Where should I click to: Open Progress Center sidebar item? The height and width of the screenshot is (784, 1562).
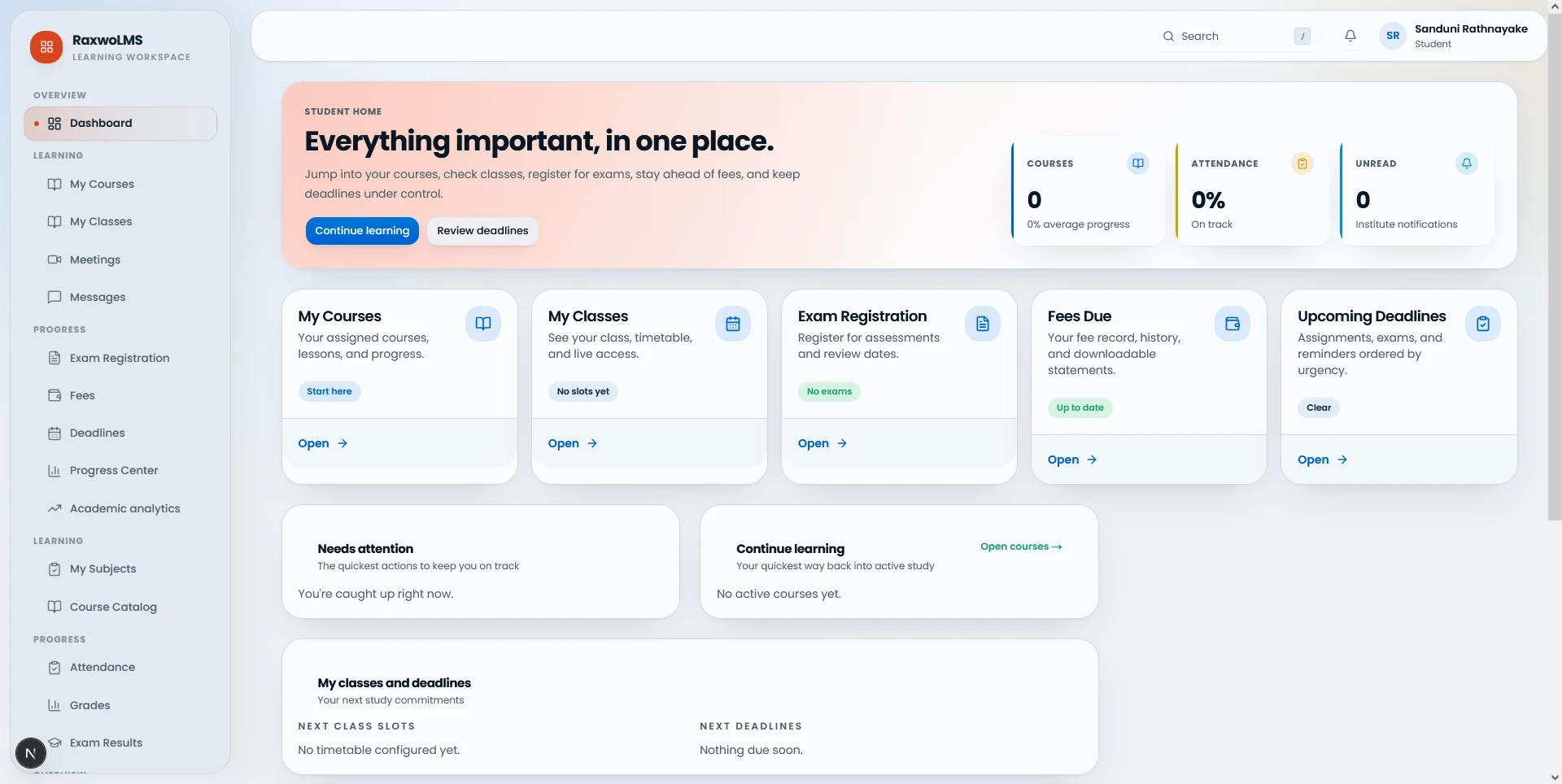click(x=120, y=471)
